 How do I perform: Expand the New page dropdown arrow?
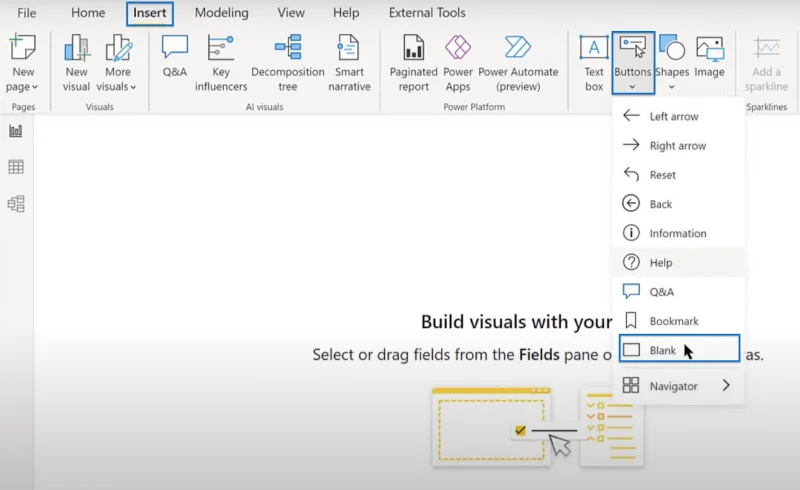pos(35,87)
